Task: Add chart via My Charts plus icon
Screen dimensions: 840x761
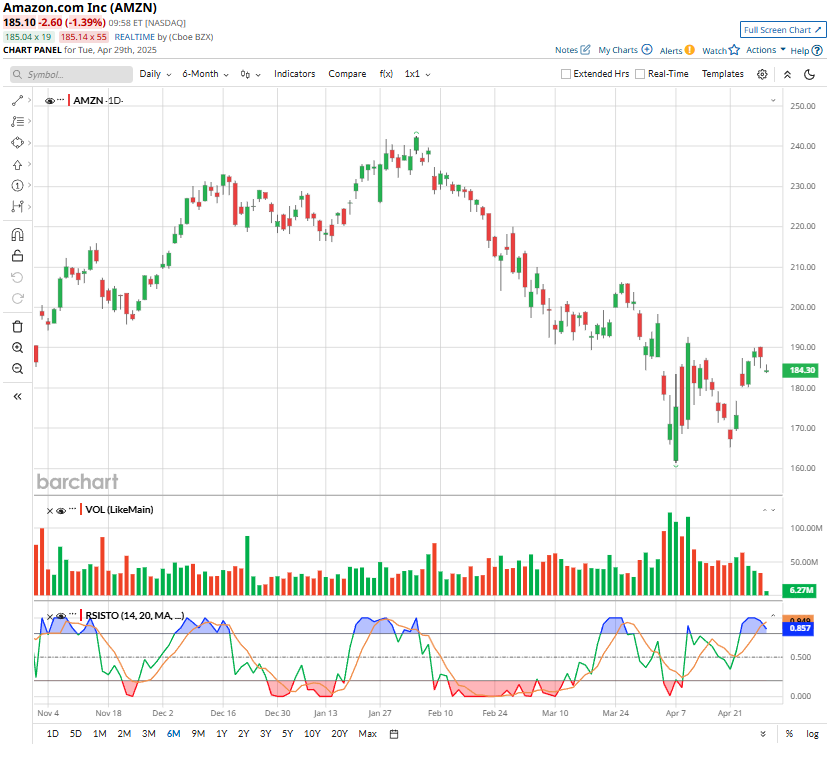Action: [647, 50]
